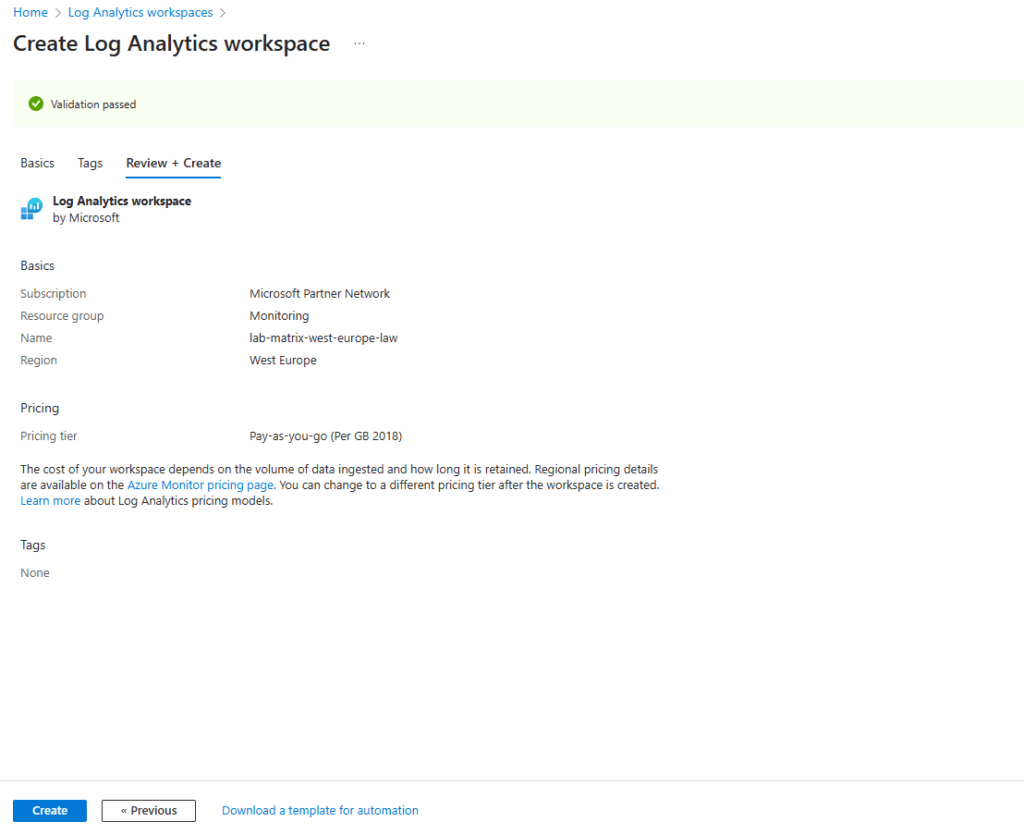This screenshot has width=1024, height=834.
Task: Click the Log Analytics workspace product icon
Action: [31, 209]
